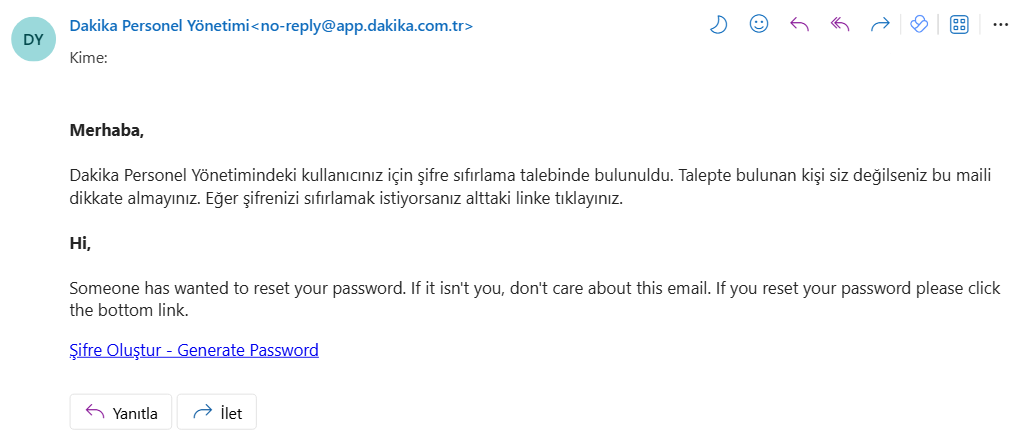The image size is (1035, 436).
Task: React to the email with the smiley icon
Action: tap(759, 26)
